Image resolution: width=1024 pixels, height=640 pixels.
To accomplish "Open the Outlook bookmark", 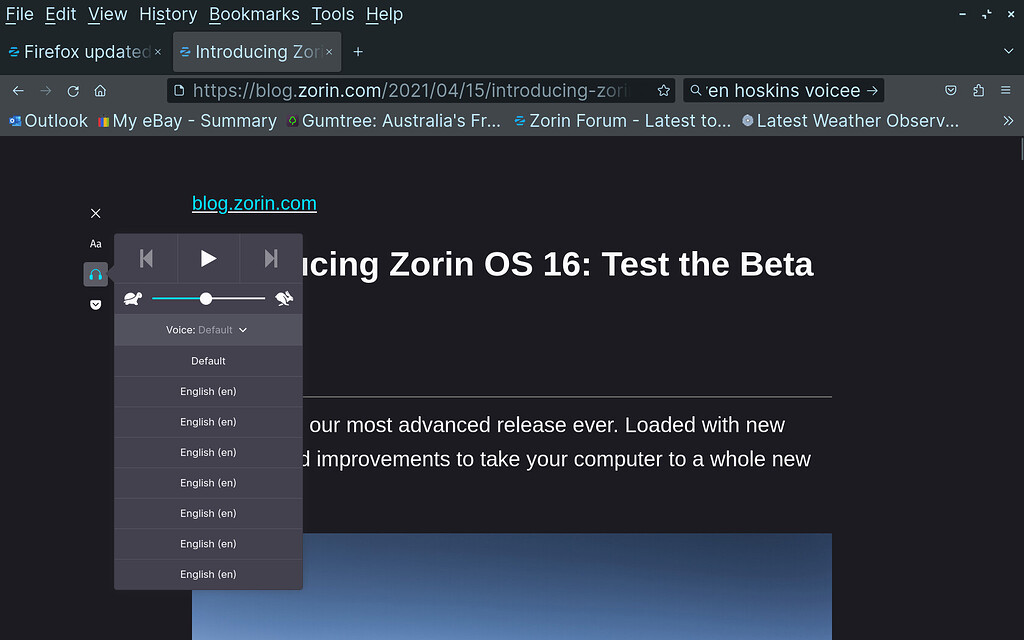I will pos(48,121).
